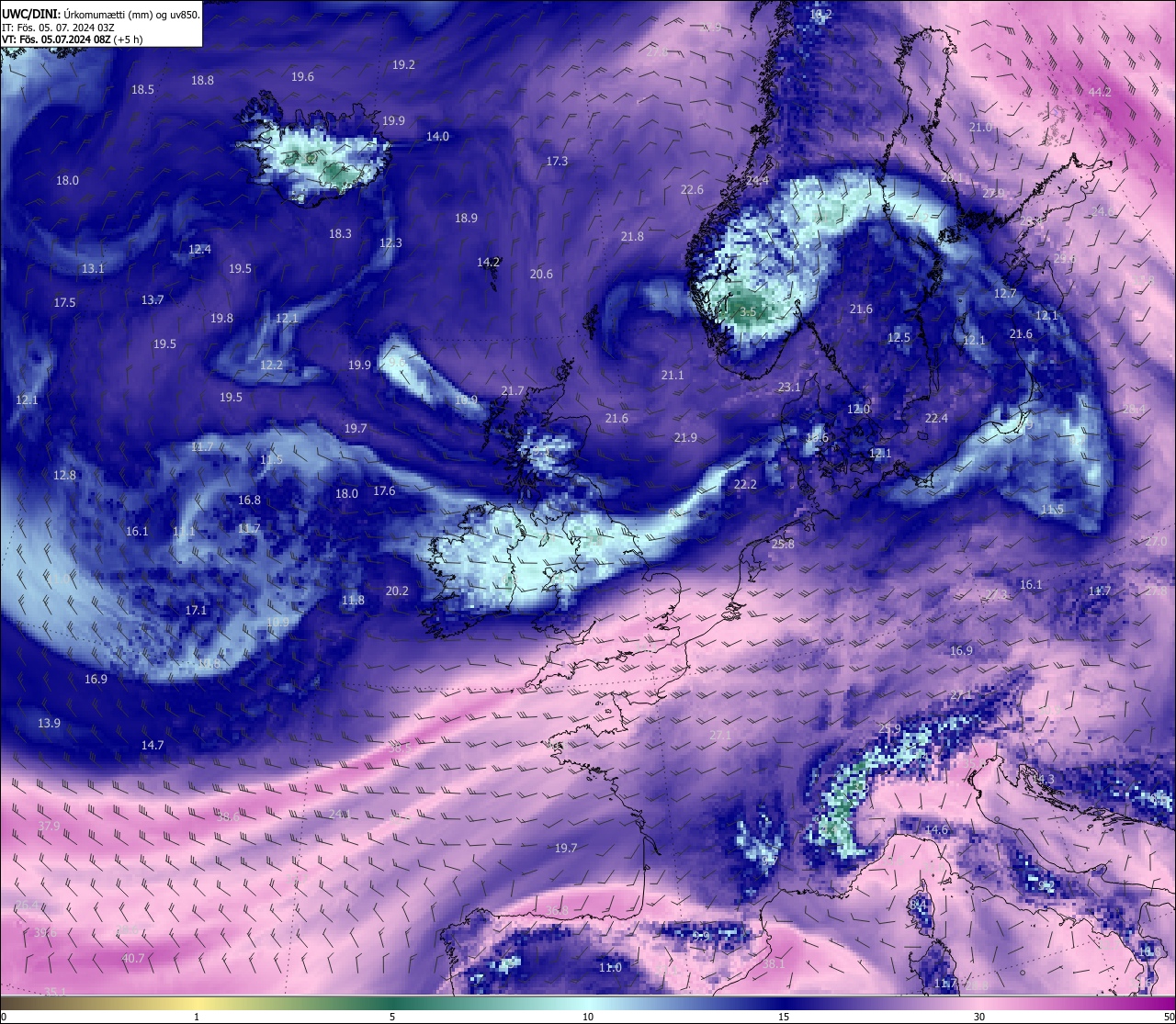
Task: Click the 21.8 value label
Action: [632, 237]
